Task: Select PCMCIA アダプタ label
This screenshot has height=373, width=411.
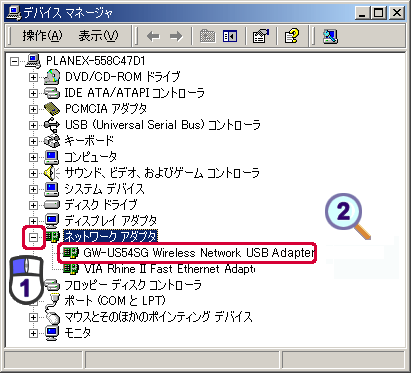Action: pos(106,109)
